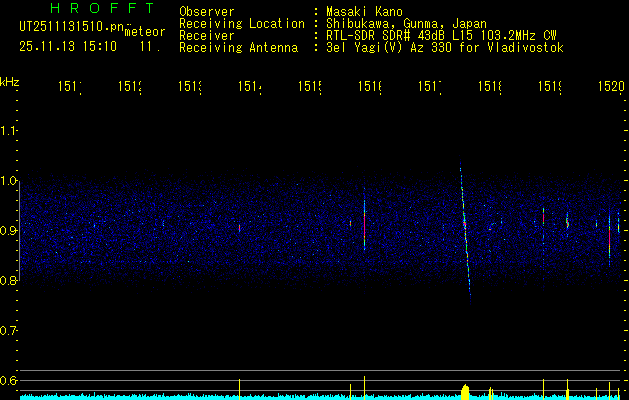Select the 1.0 kHz axis label
Viewport: 629px width, 400px height.
click(10, 181)
